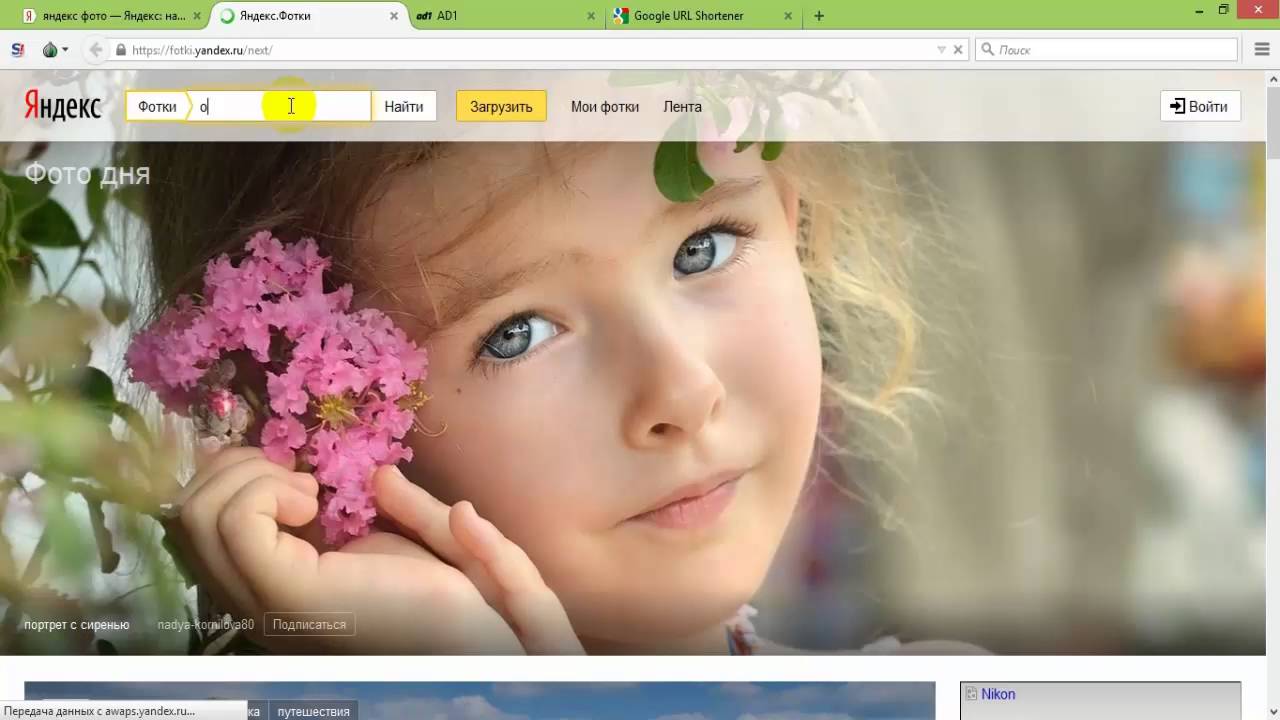Subscribe with the Подписаться button
This screenshot has width=1280, height=720.
[x=309, y=625]
